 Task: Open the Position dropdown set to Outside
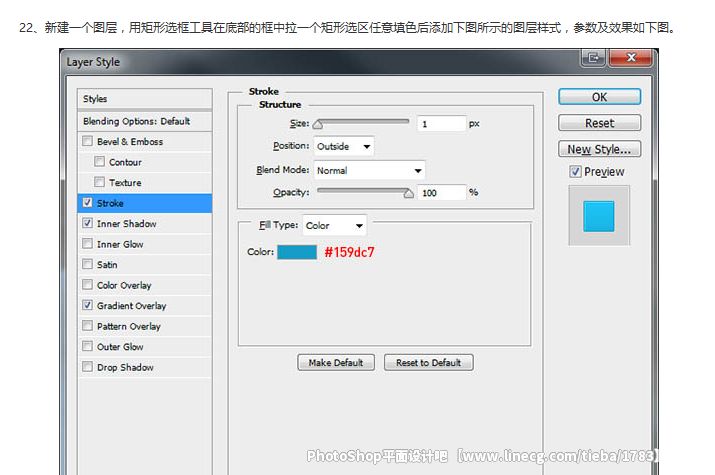point(344,146)
